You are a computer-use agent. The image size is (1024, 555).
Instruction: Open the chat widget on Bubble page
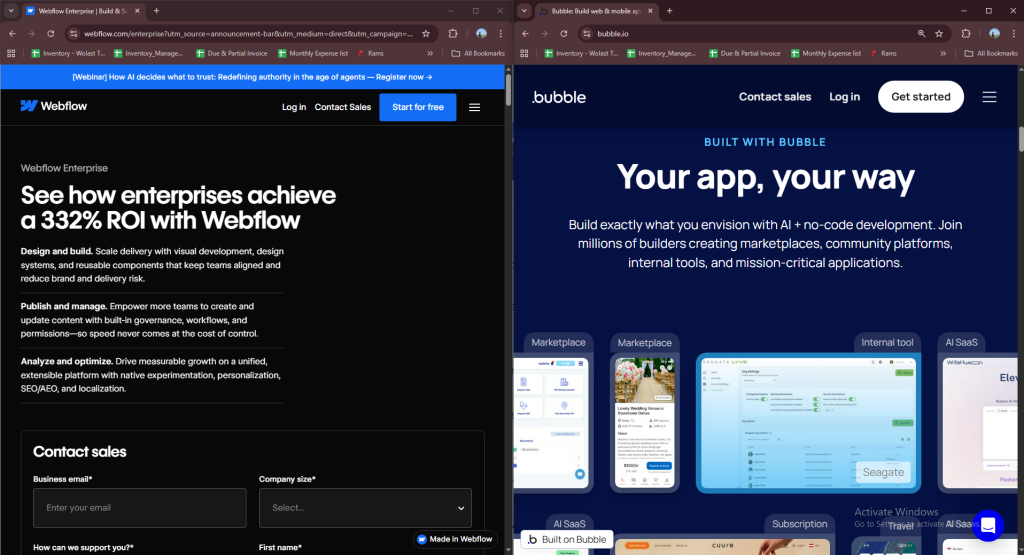[988, 526]
